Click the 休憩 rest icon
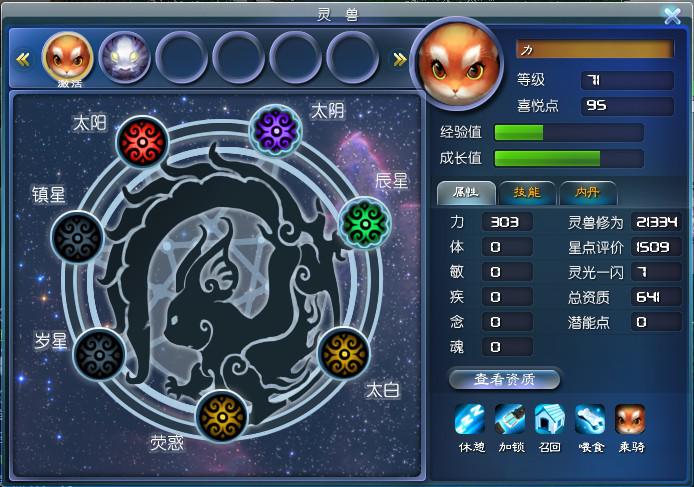694x487 pixels. click(470, 419)
